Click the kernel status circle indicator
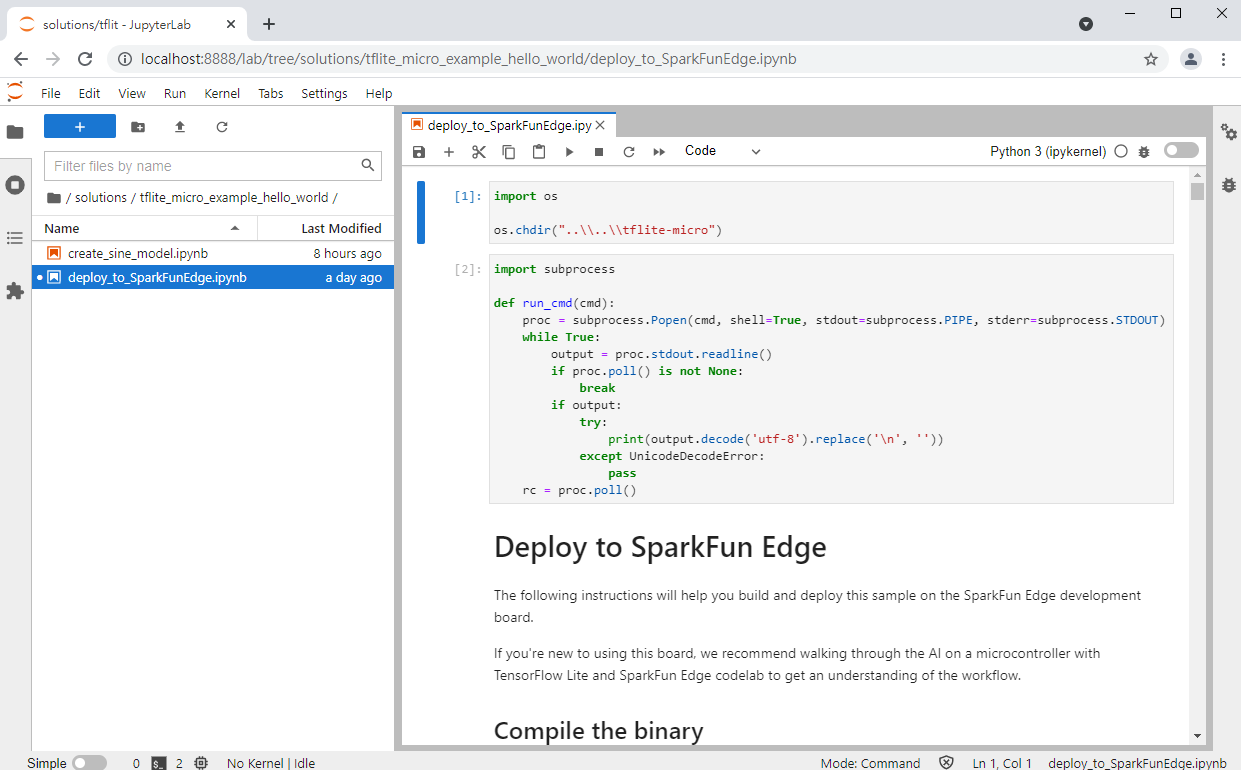 coord(1121,152)
